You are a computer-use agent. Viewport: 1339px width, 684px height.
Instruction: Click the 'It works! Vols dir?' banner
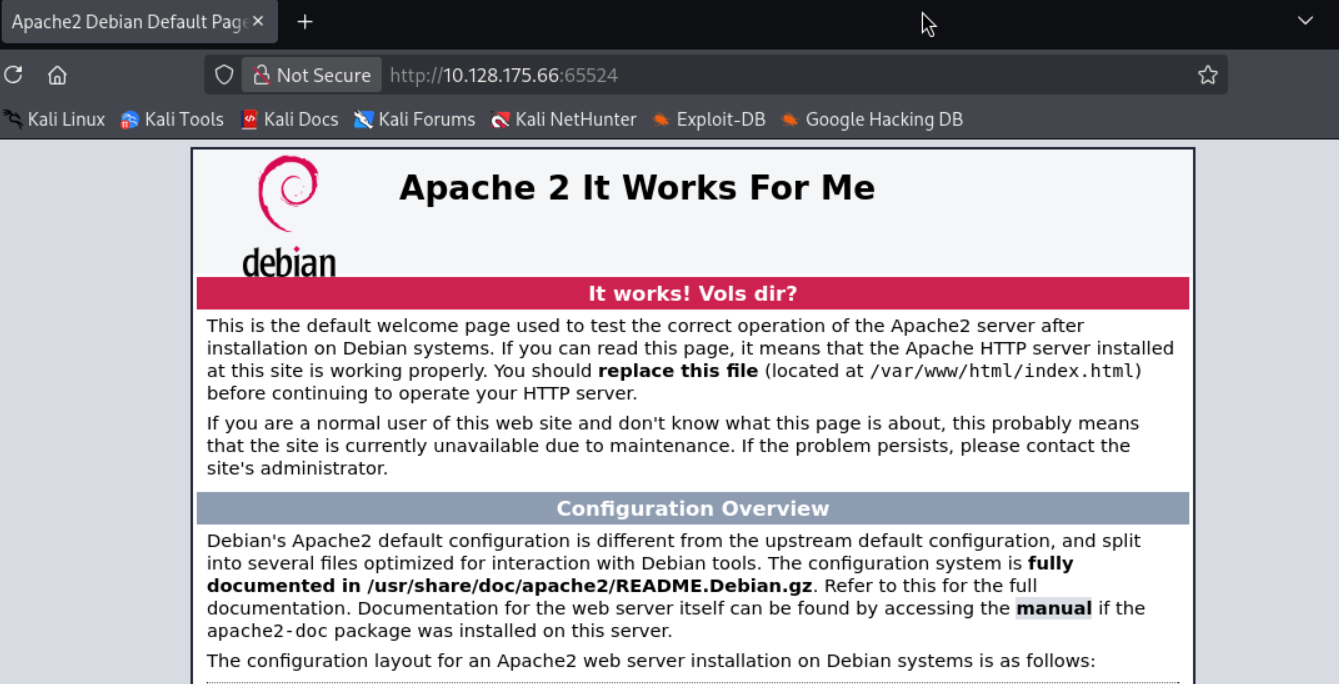pos(693,293)
